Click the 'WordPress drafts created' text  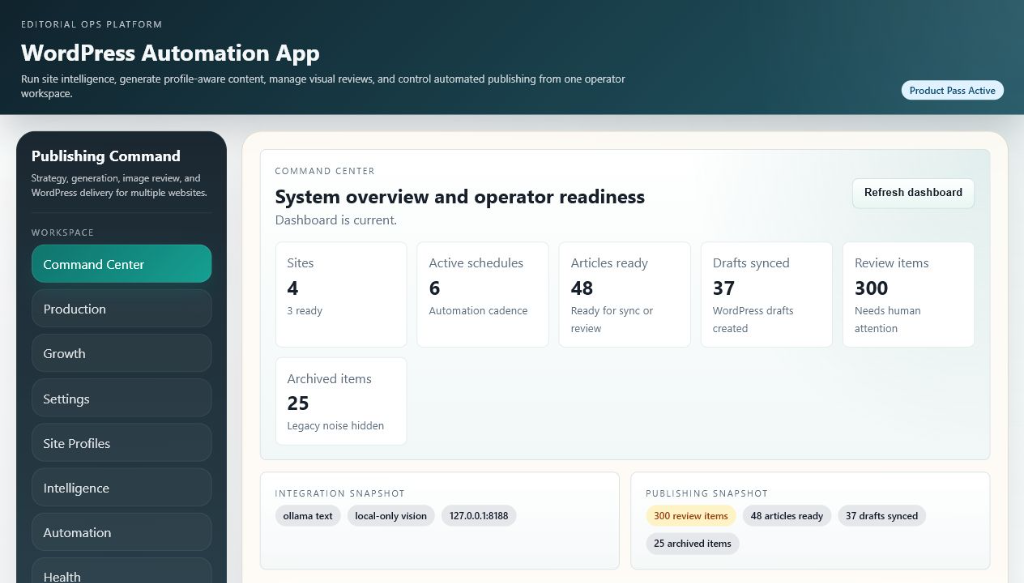tap(753, 319)
